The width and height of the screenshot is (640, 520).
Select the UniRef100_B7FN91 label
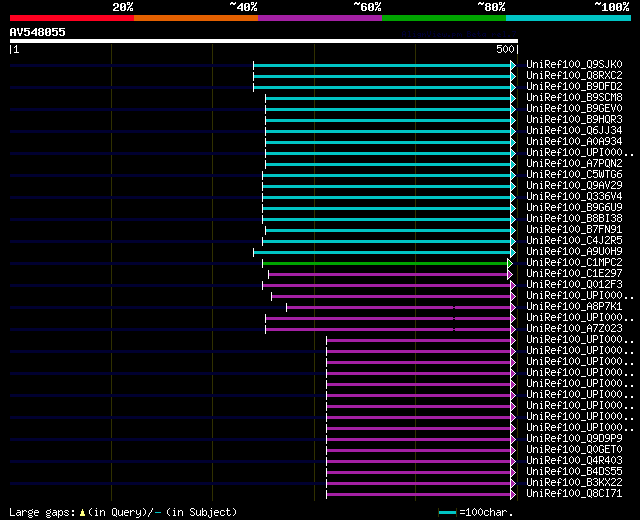[574, 230]
